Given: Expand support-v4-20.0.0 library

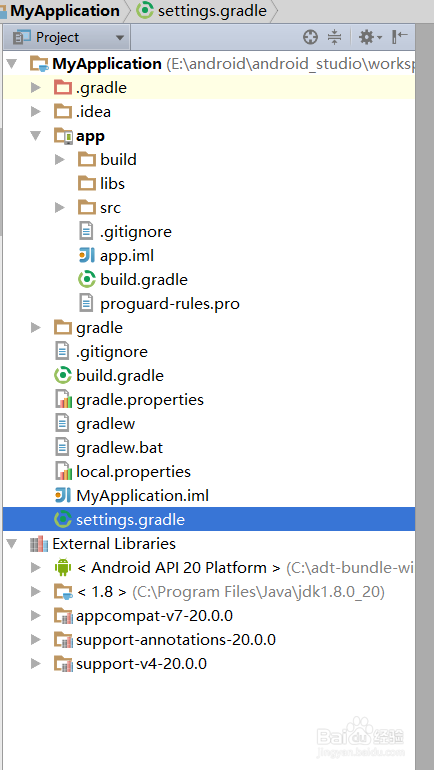Looking at the screenshot, I should [x=35, y=664].
